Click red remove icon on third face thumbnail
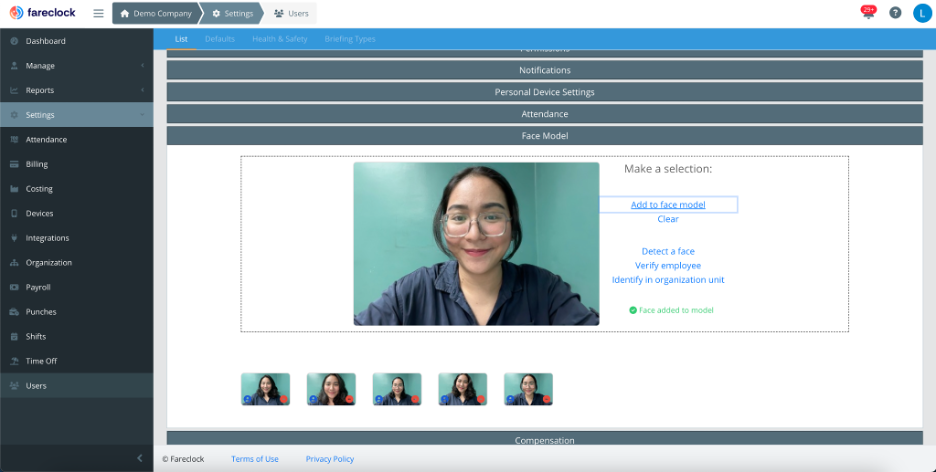936x472 pixels. click(x=415, y=399)
